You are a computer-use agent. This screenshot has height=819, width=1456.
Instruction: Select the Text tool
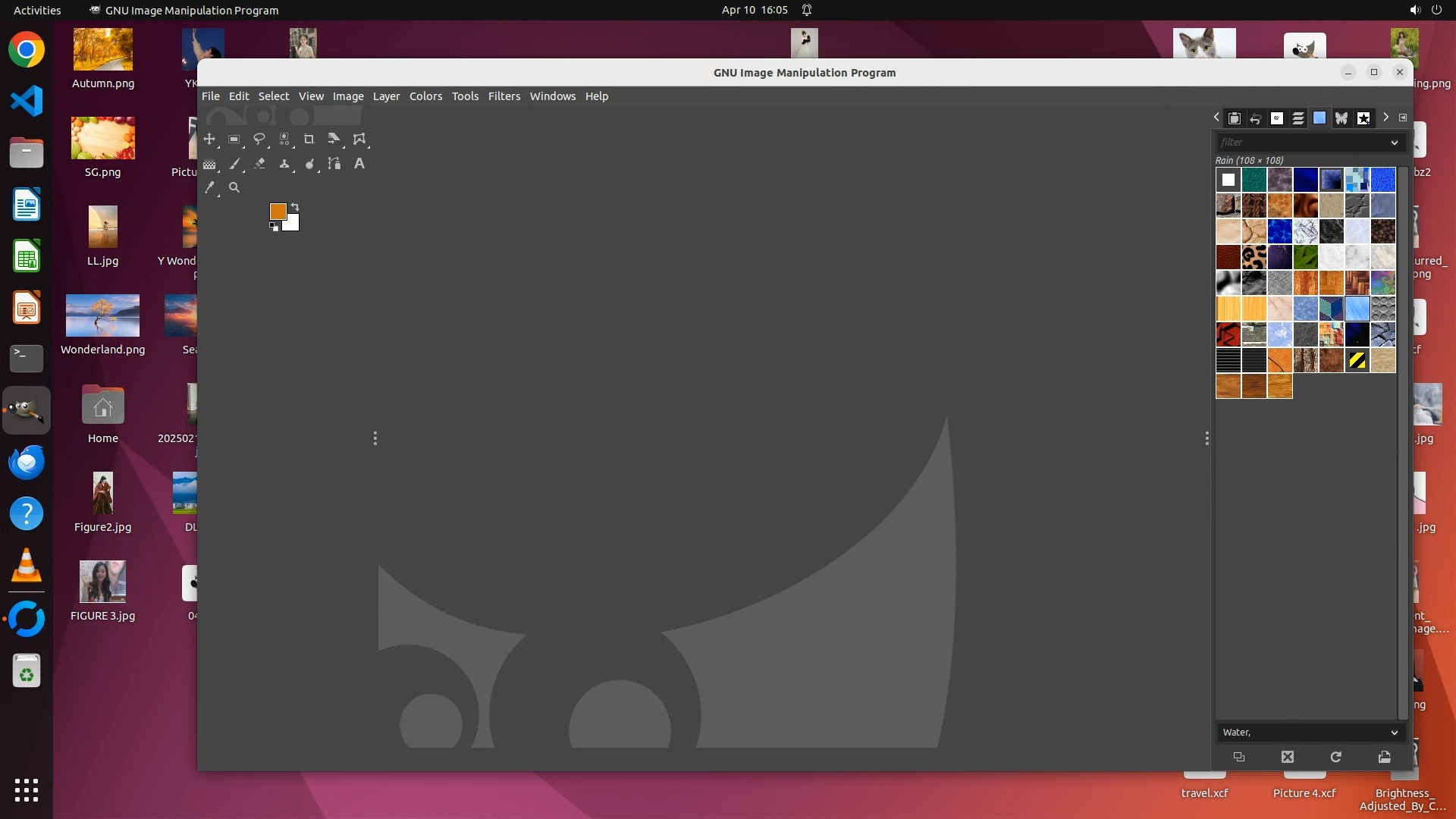359,164
